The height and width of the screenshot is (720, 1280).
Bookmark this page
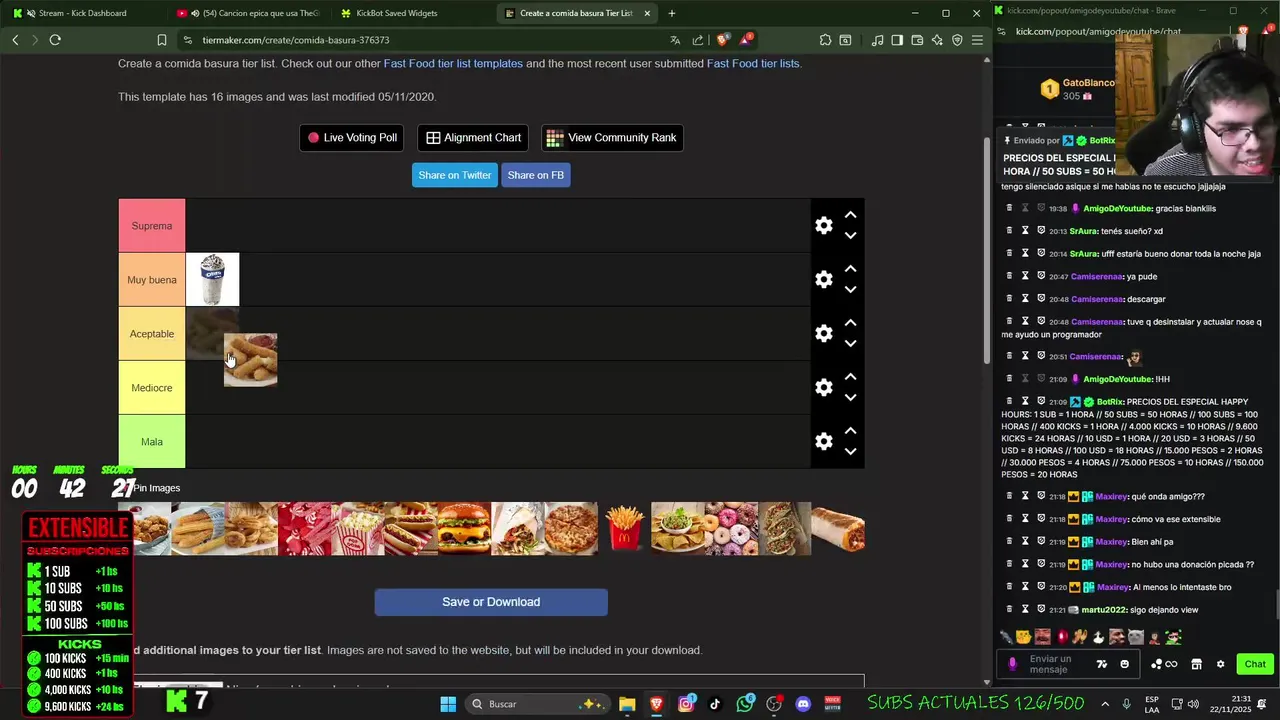click(162, 40)
